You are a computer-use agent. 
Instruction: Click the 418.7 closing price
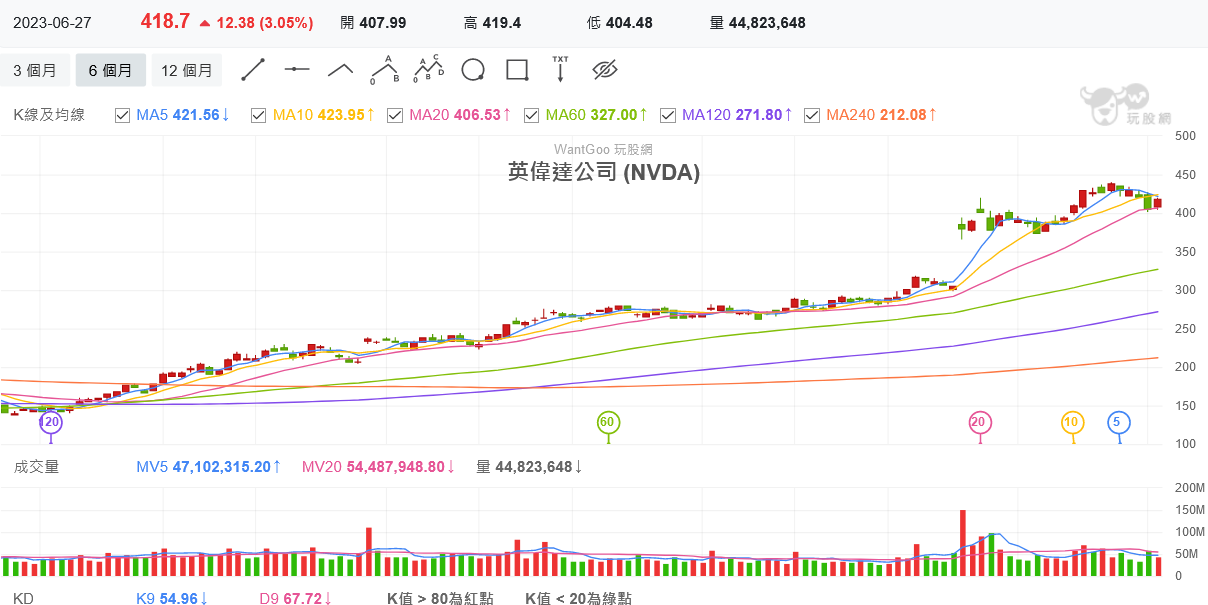[x=166, y=22]
